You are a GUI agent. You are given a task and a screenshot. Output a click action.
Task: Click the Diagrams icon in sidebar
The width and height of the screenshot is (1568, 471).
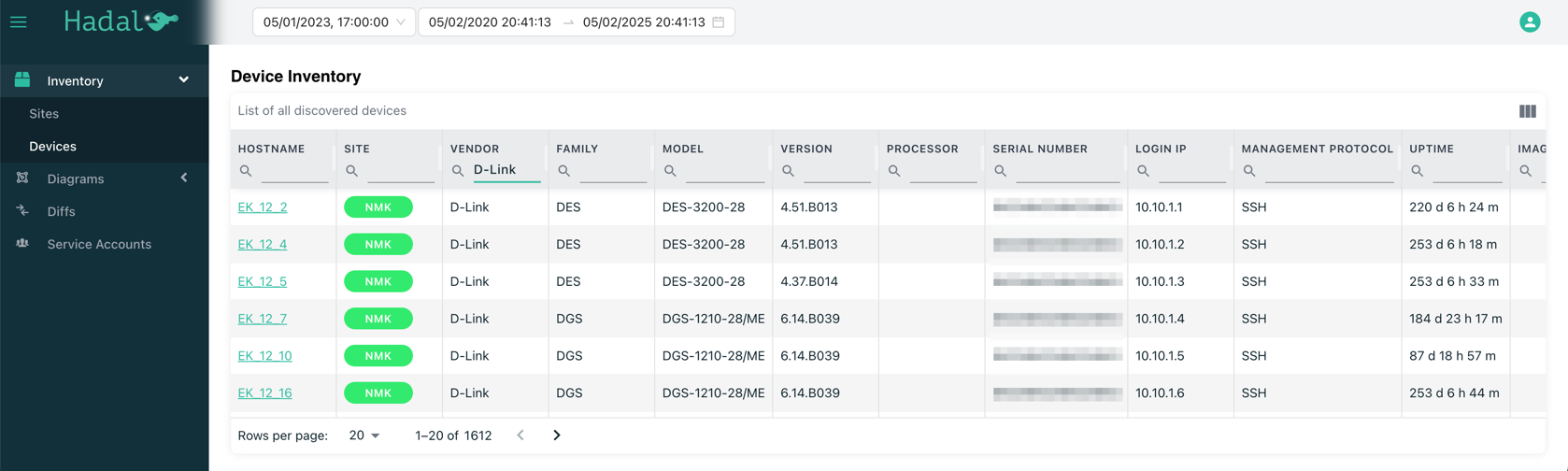(x=22, y=178)
